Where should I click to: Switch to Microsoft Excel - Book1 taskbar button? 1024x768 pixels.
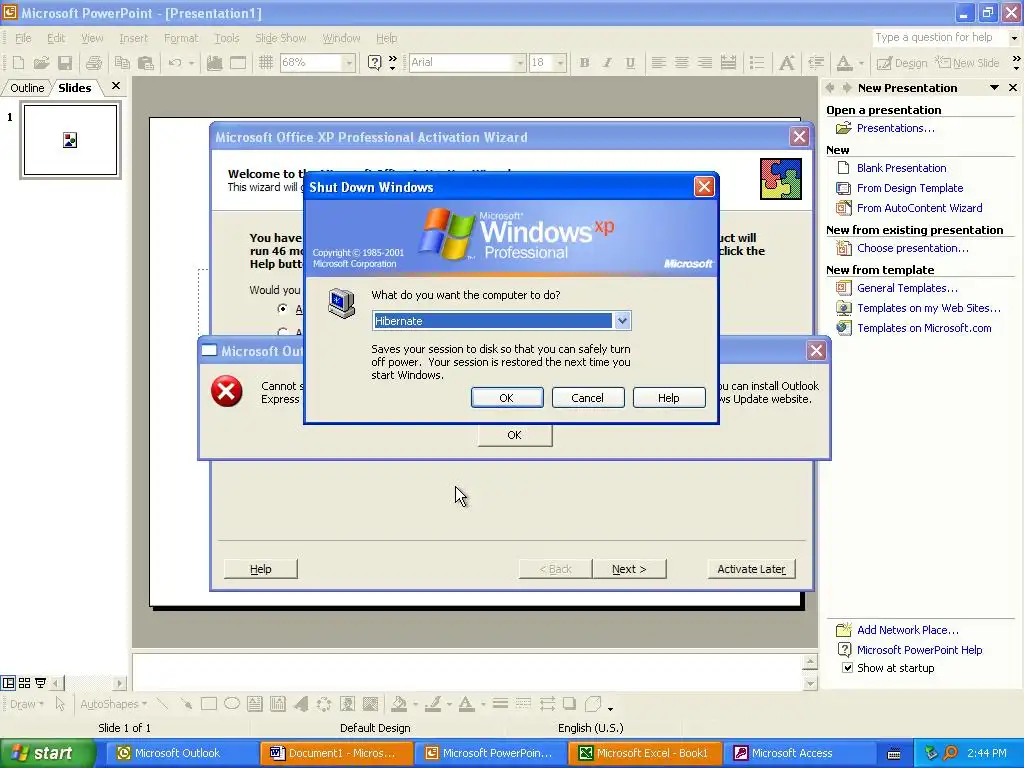pyautogui.click(x=645, y=753)
